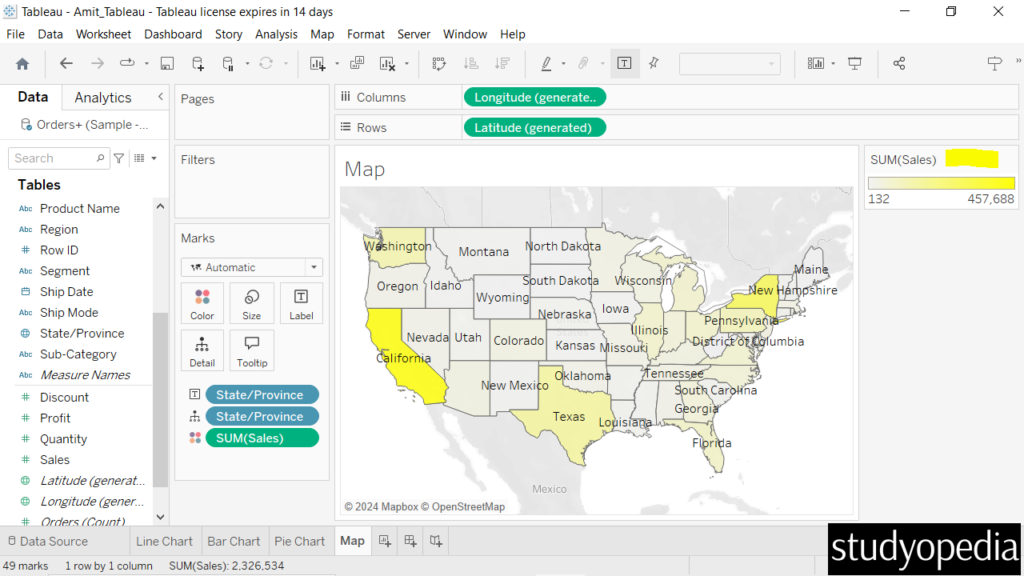Open the Automatic mark type dropdown

coord(252,267)
